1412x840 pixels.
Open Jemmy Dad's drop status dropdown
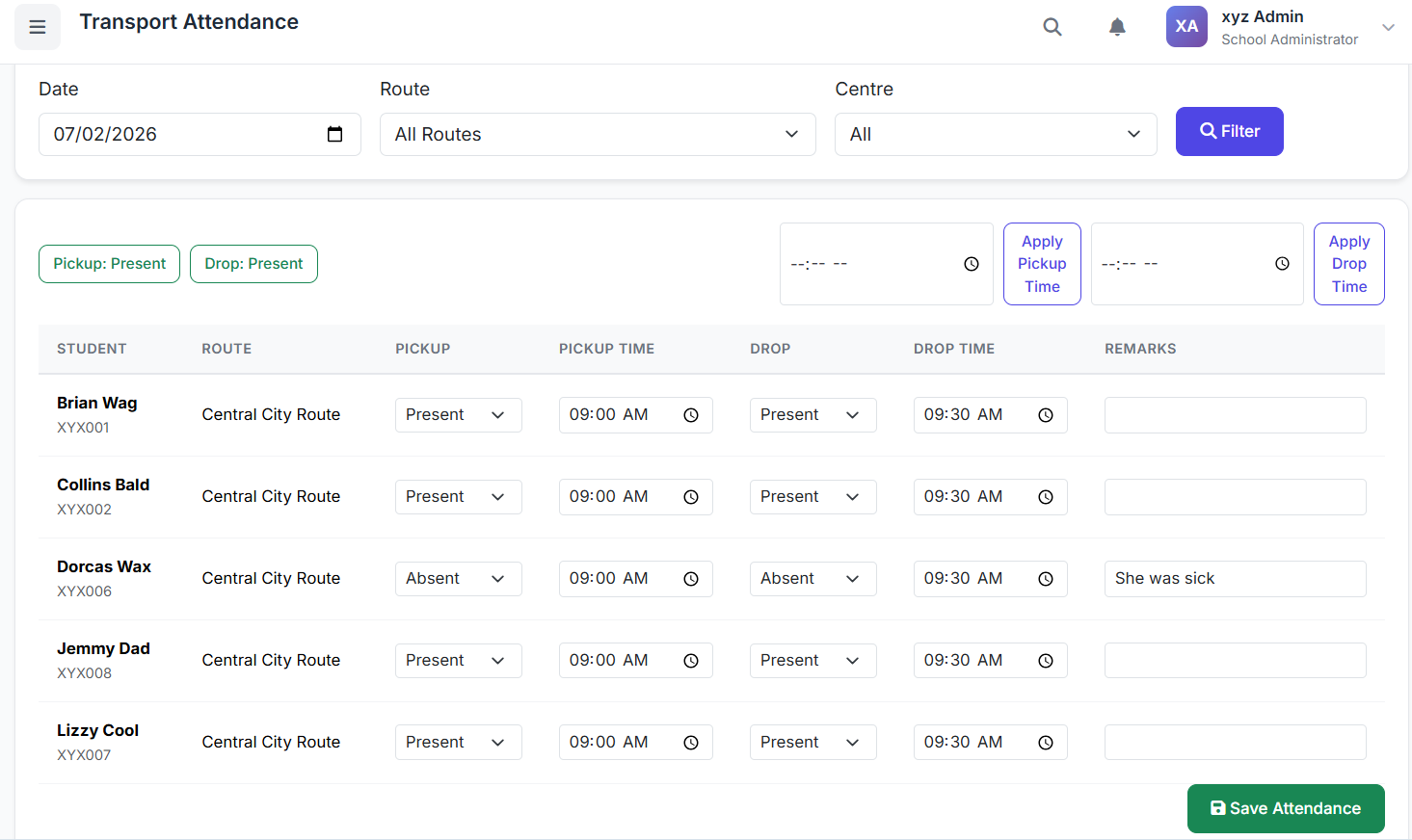click(x=813, y=661)
